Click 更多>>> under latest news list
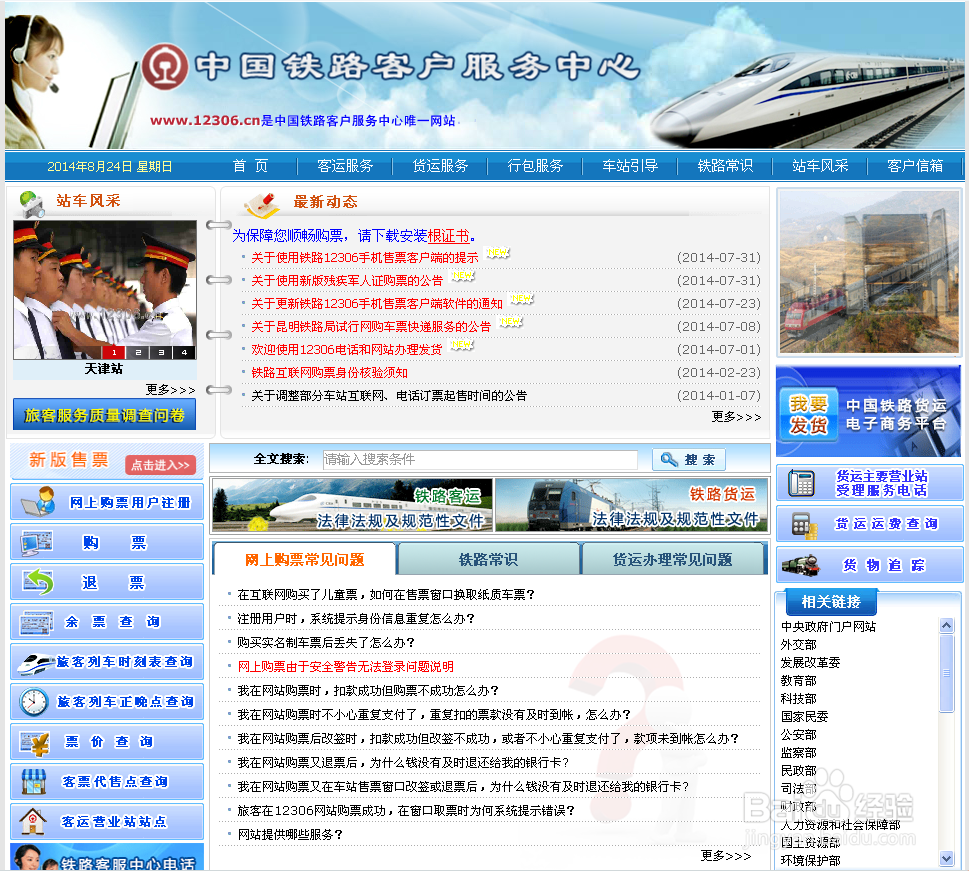 click(x=736, y=417)
